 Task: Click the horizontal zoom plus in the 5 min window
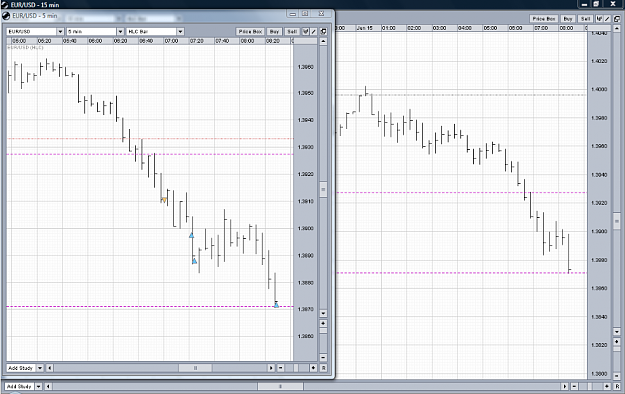313,368
